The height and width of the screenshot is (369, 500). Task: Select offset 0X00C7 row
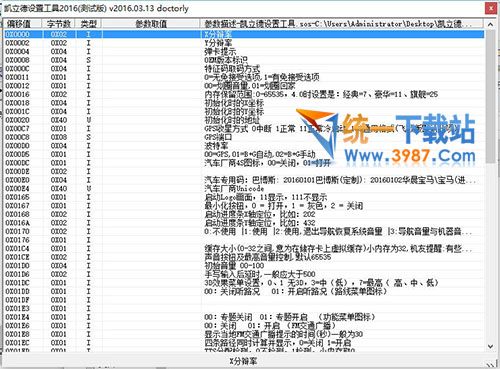[244, 129]
